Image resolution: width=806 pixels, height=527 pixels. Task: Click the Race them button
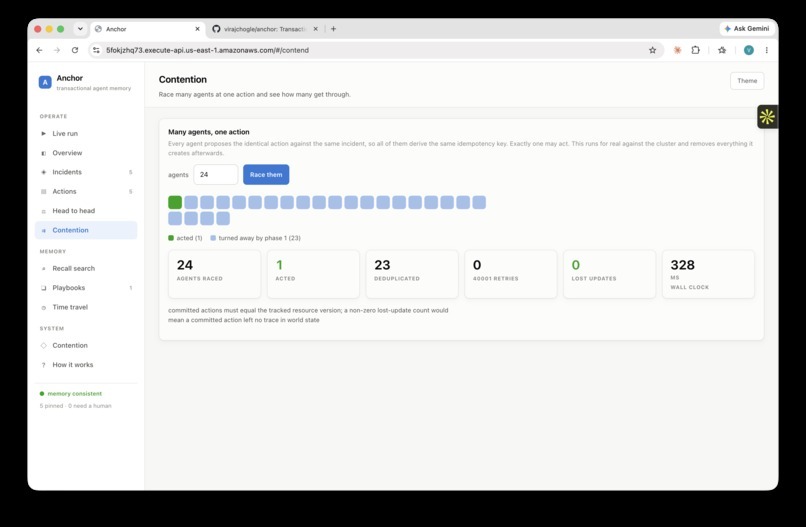[266, 175]
